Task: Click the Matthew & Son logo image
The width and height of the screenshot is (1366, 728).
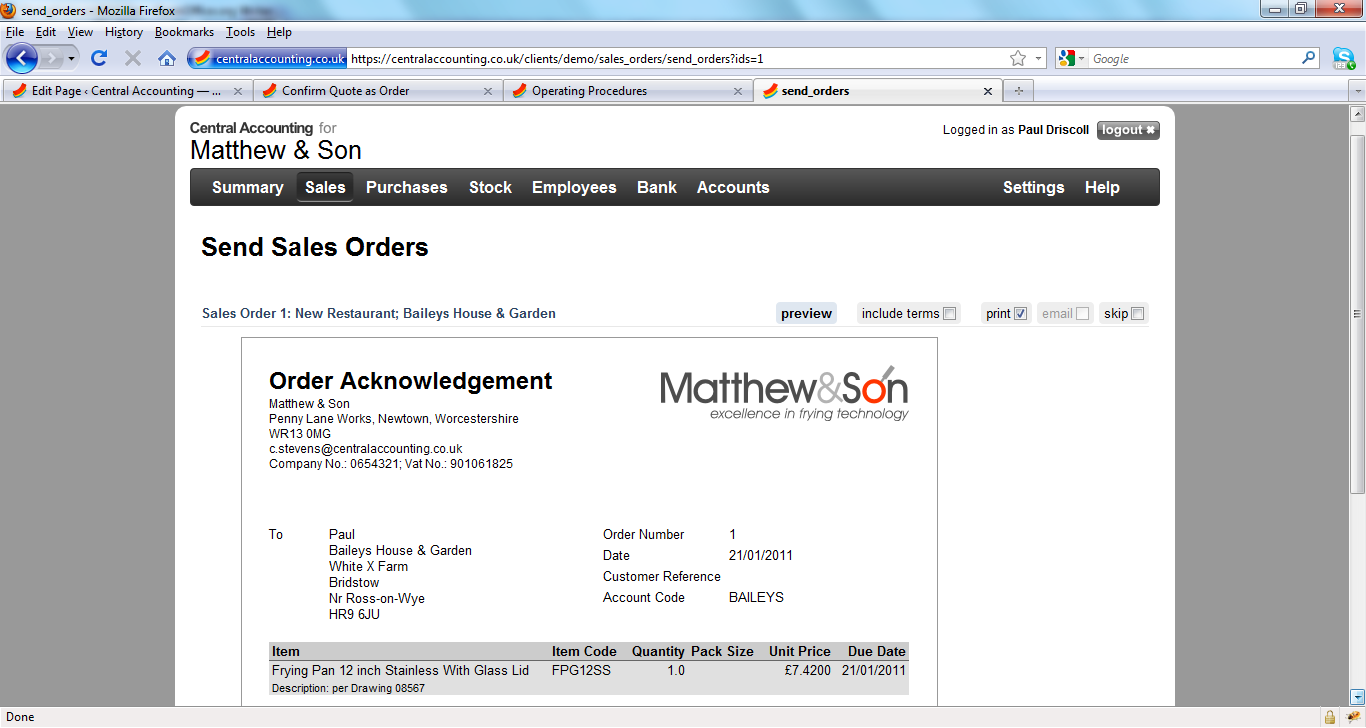Action: [x=785, y=393]
